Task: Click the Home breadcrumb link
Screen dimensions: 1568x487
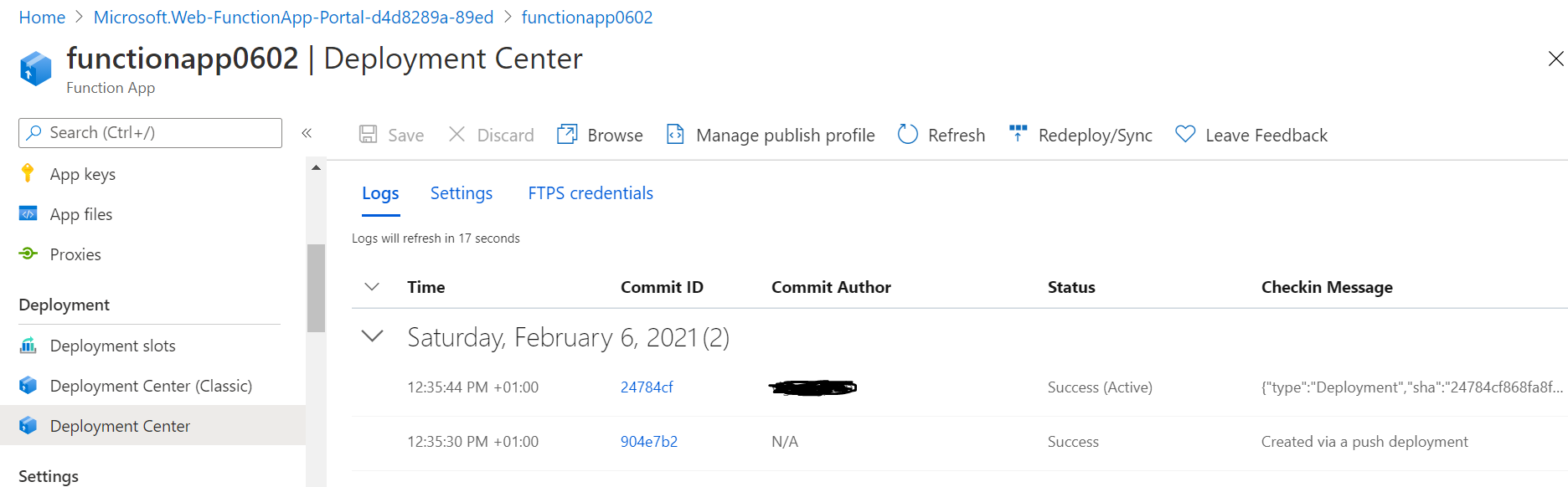Action: (42, 18)
